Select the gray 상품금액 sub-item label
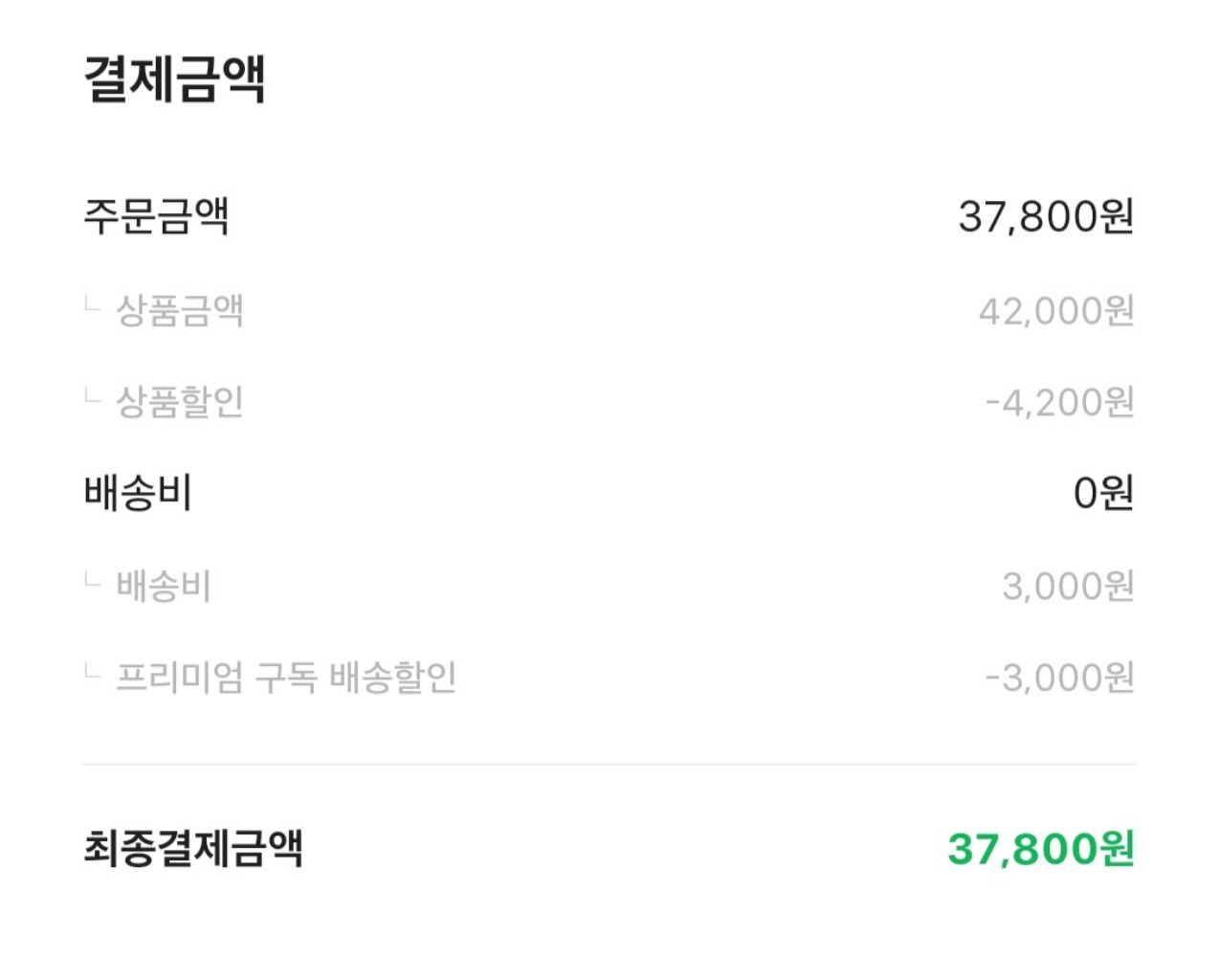This screenshot has width=1219, height=980. 180,310
